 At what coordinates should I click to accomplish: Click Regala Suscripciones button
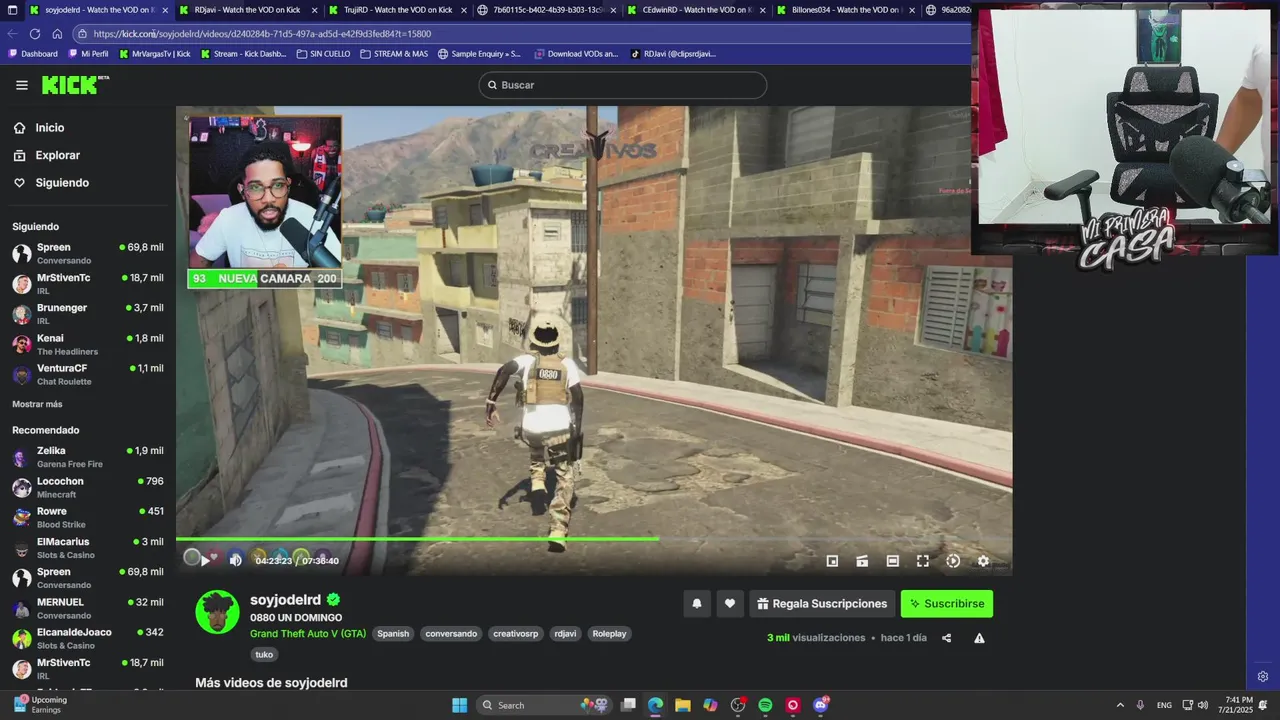pos(822,603)
